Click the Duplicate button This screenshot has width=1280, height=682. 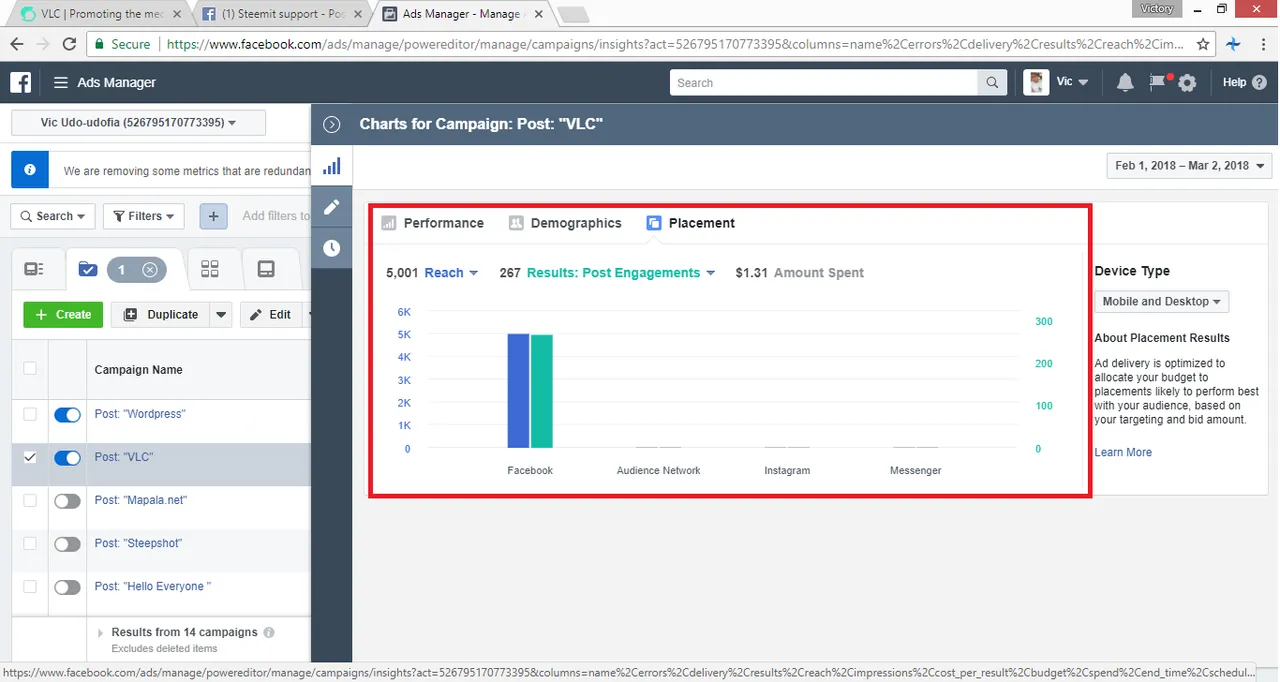tap(161, 314)
